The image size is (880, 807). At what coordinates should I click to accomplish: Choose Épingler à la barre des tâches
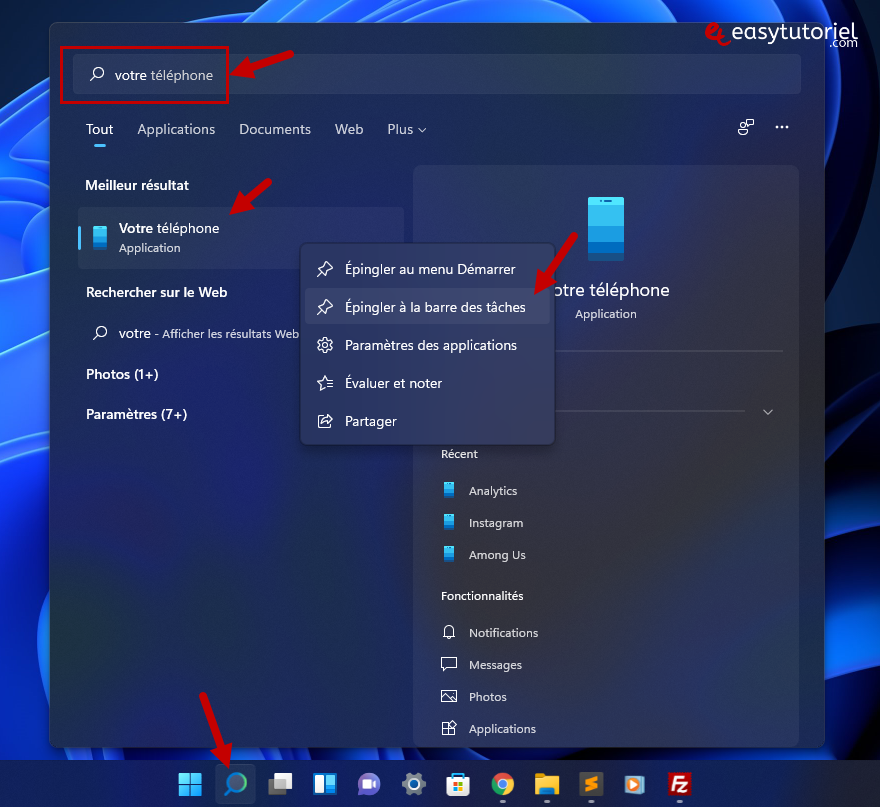pyautogui.click(x=427, y=307)
